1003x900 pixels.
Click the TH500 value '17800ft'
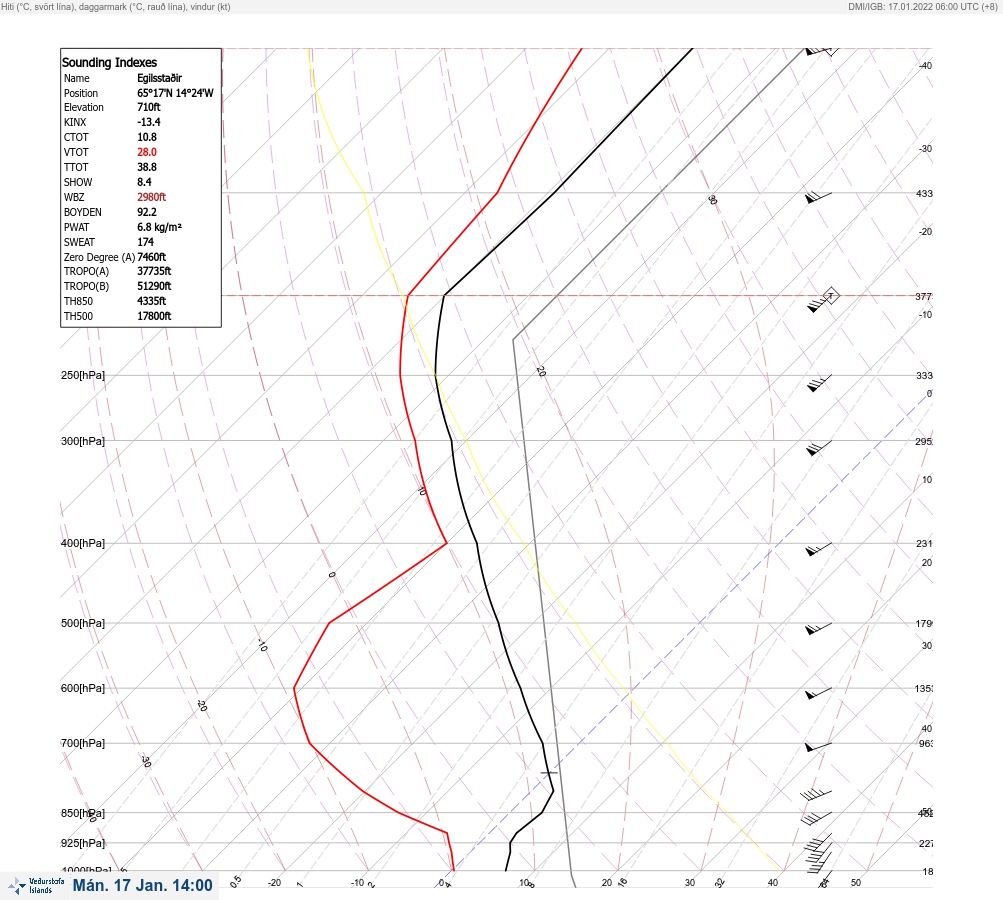(x=154, y=316)
